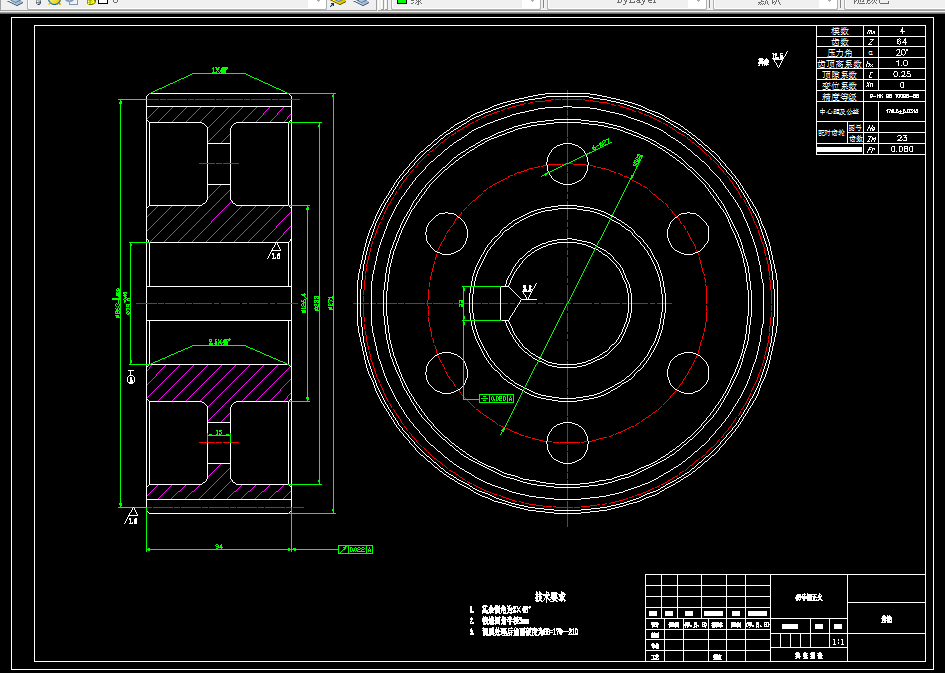
Task: Select the 0.080 Fr tolerance value
Action: click(x=902, y=149)
